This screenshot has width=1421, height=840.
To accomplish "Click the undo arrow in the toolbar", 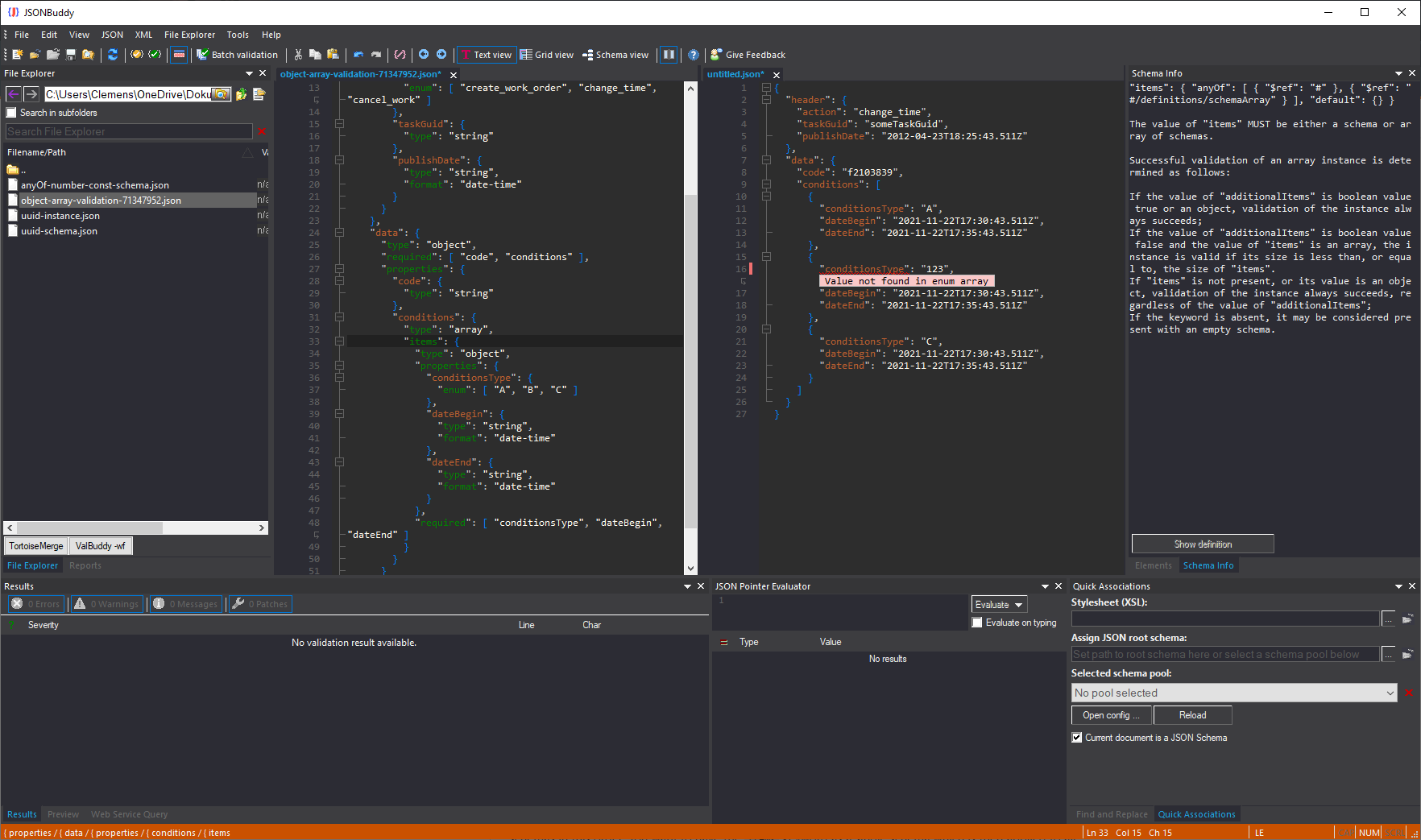I will coord(358,55).
